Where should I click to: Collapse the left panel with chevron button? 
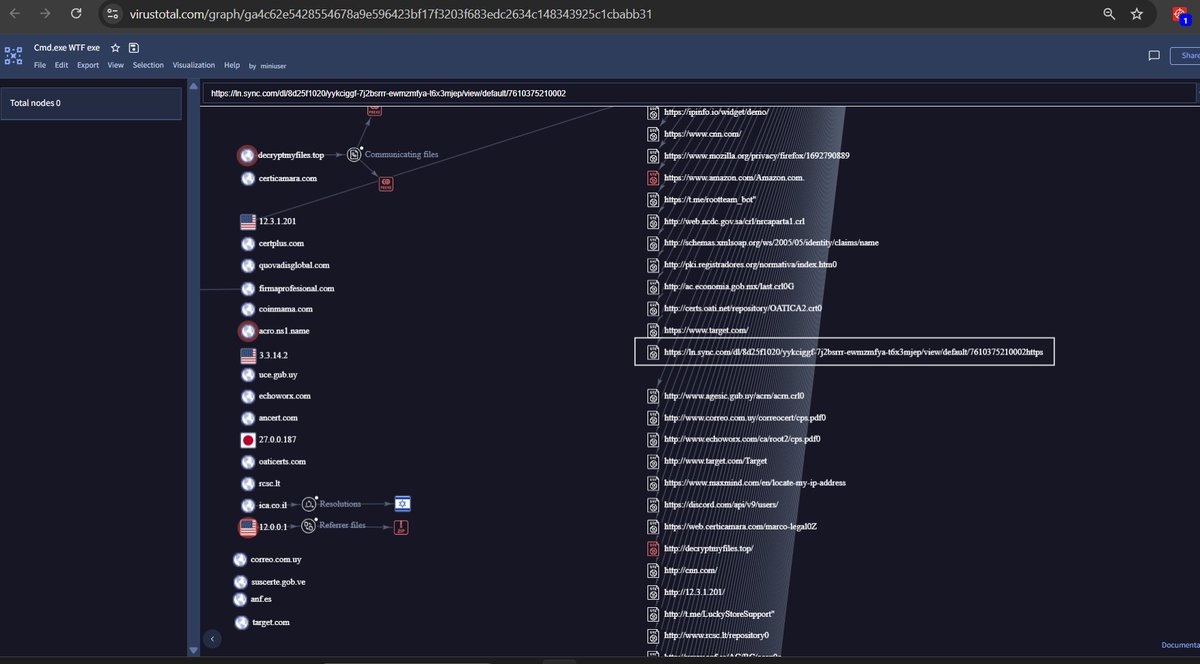click(211, 638)
